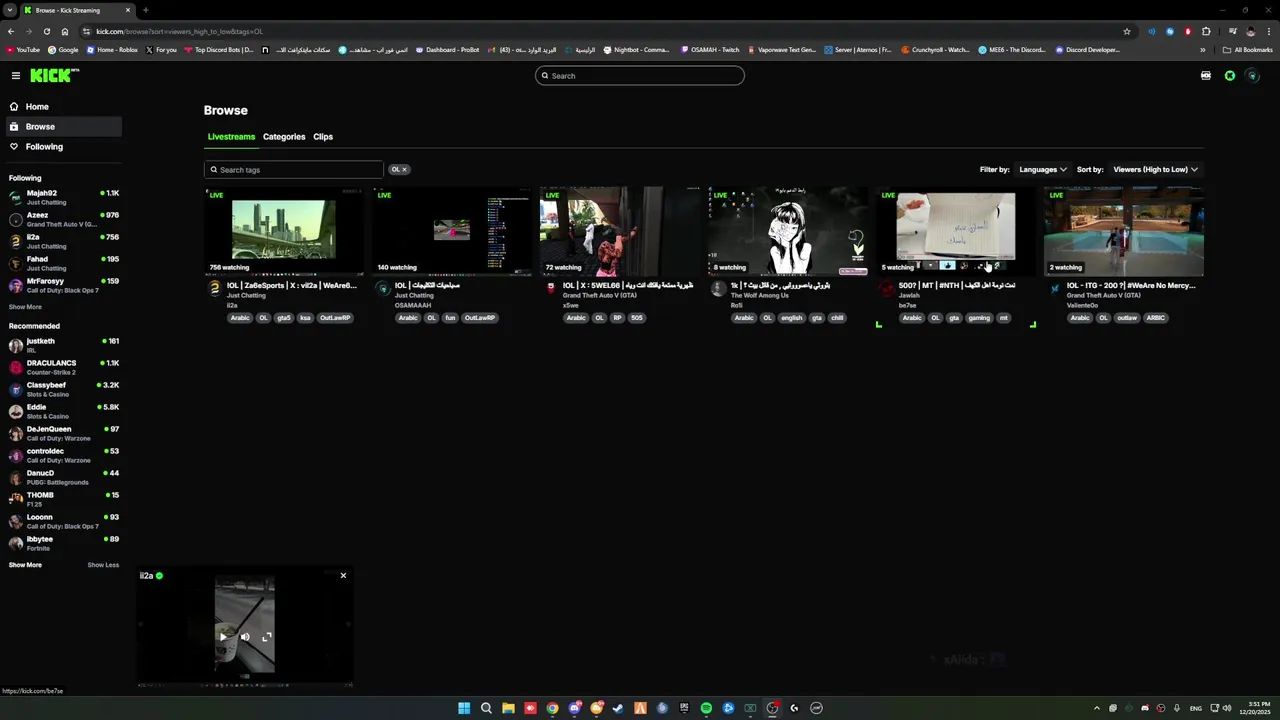This screenshot has width=1280, height=720.
Task: Switch to the Clips tab
Action: [323, 137]
